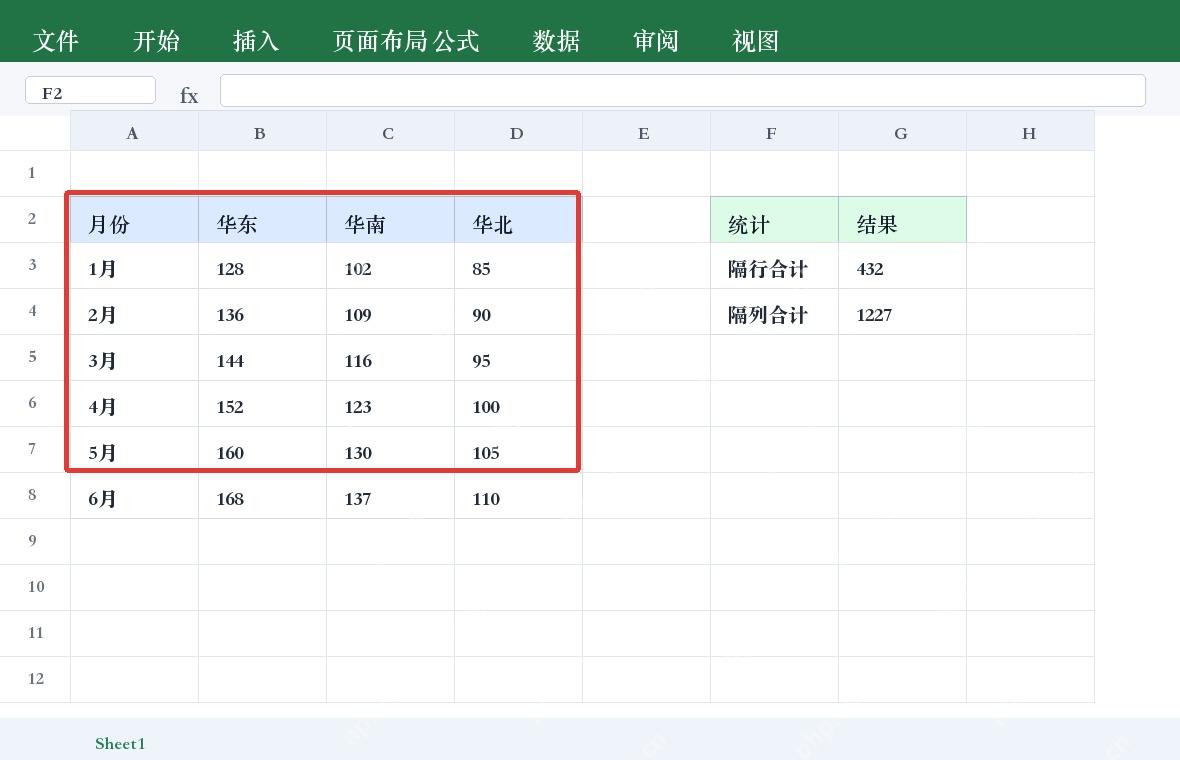Select column D header
The image size is (1180, 760).
click(518, 132)
